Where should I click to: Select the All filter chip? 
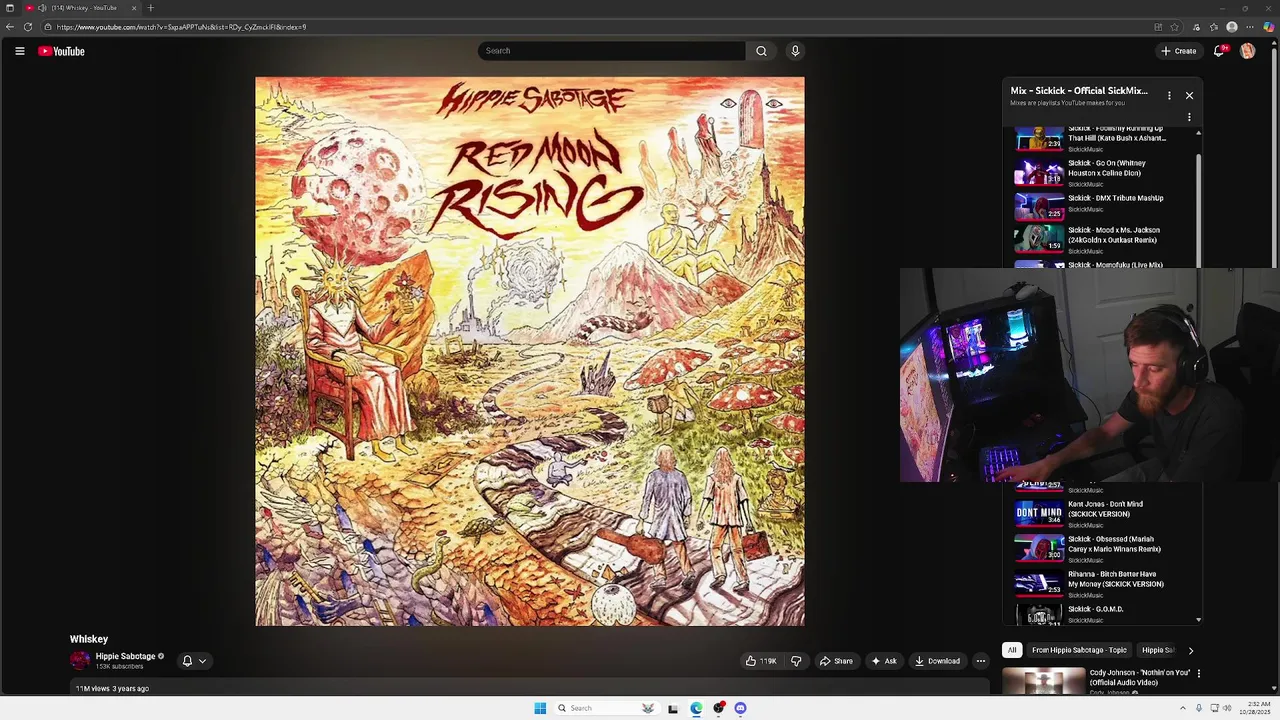(1012, 650)
